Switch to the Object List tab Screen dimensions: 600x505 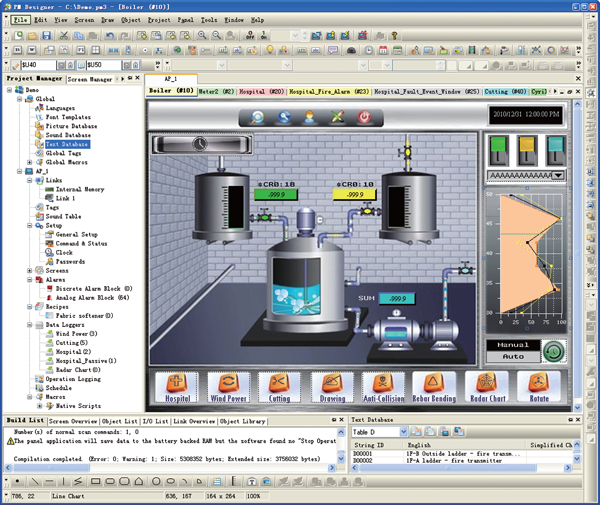pyautogui.click(x=119, y=421)
